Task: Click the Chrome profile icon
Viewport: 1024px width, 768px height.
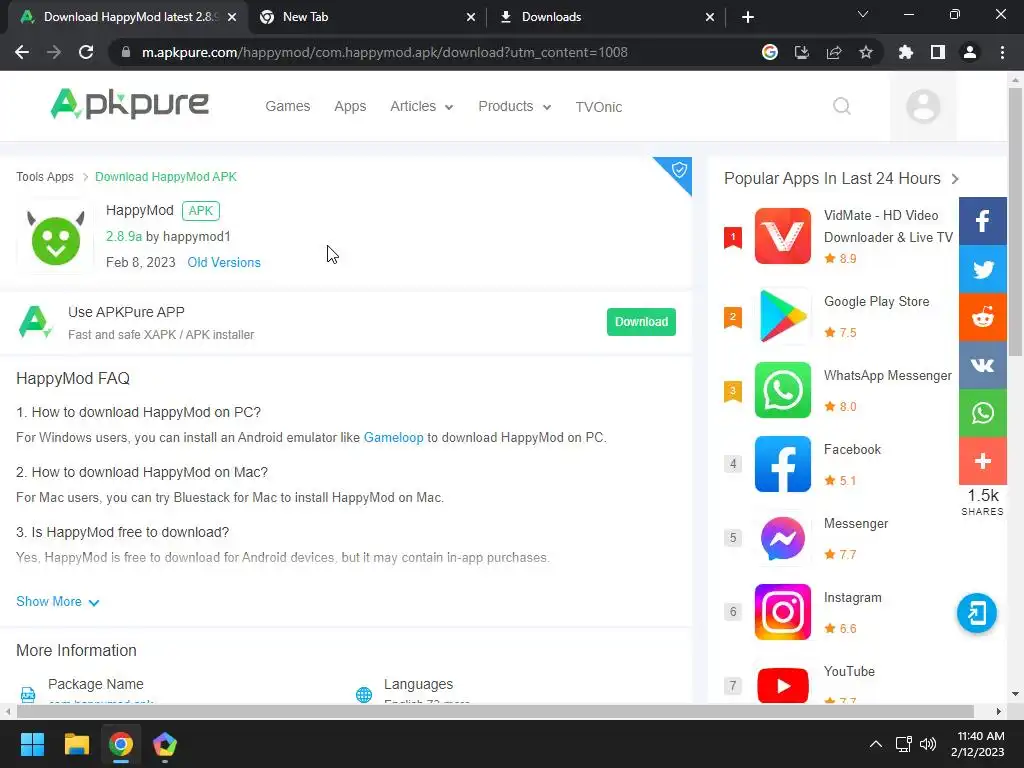Action: click(x=970, y=52)
